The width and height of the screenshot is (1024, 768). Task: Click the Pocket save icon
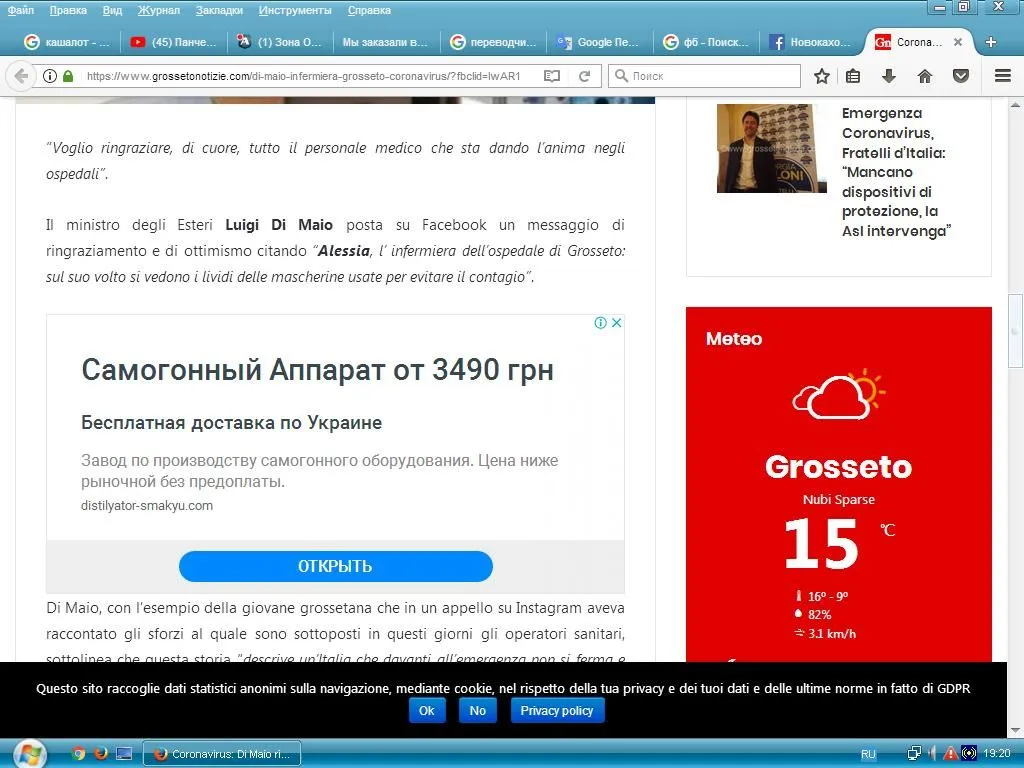point(960,76)
